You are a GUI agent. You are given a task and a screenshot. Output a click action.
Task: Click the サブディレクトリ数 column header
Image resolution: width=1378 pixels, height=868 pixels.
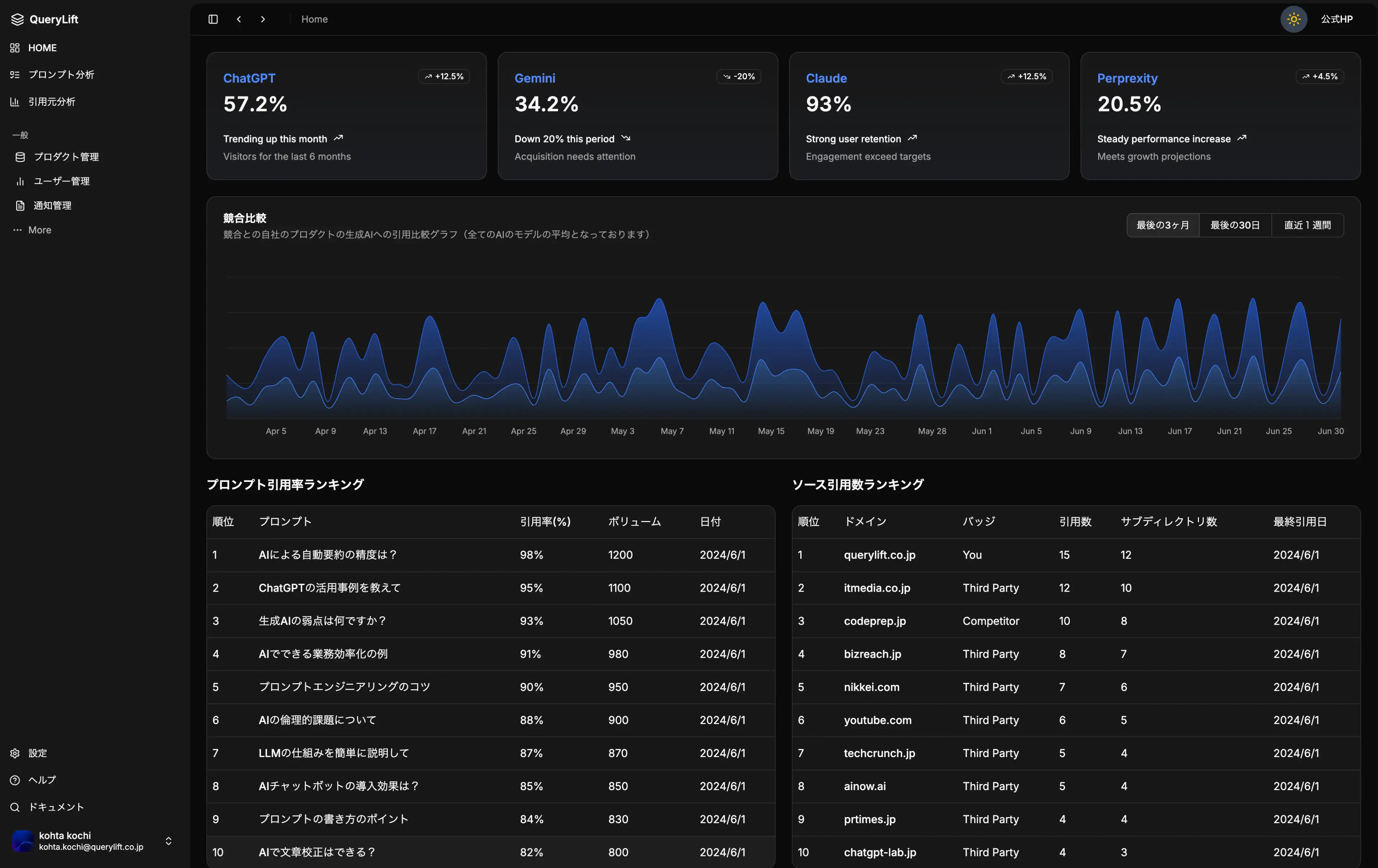1168,522
